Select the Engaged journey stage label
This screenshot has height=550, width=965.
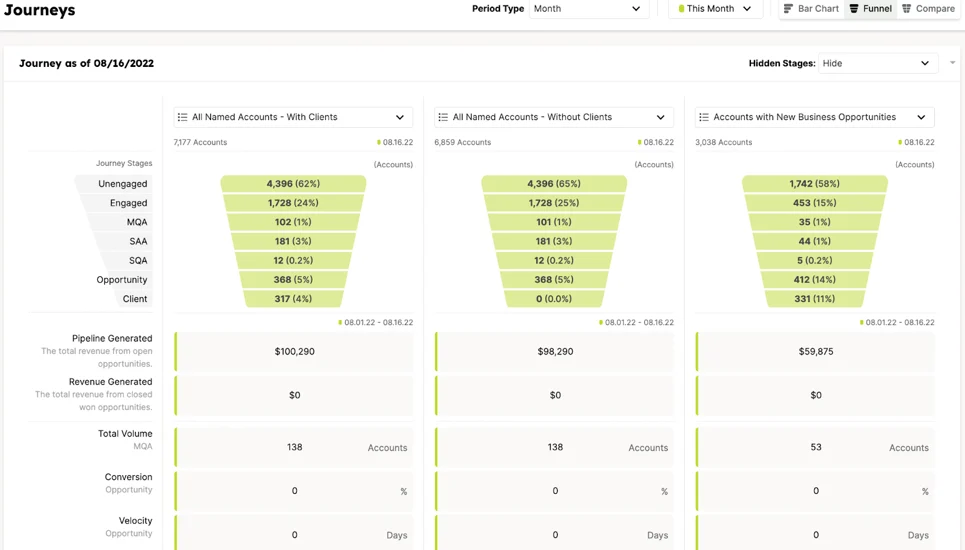click(x=128, y=202)
